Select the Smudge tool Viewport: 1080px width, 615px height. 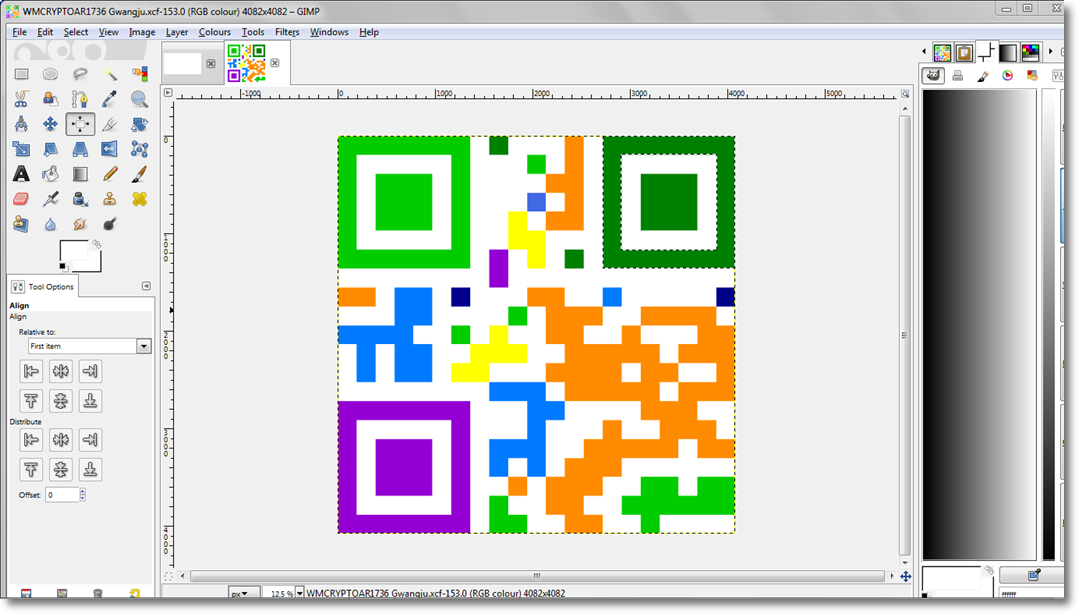point(80,224)
